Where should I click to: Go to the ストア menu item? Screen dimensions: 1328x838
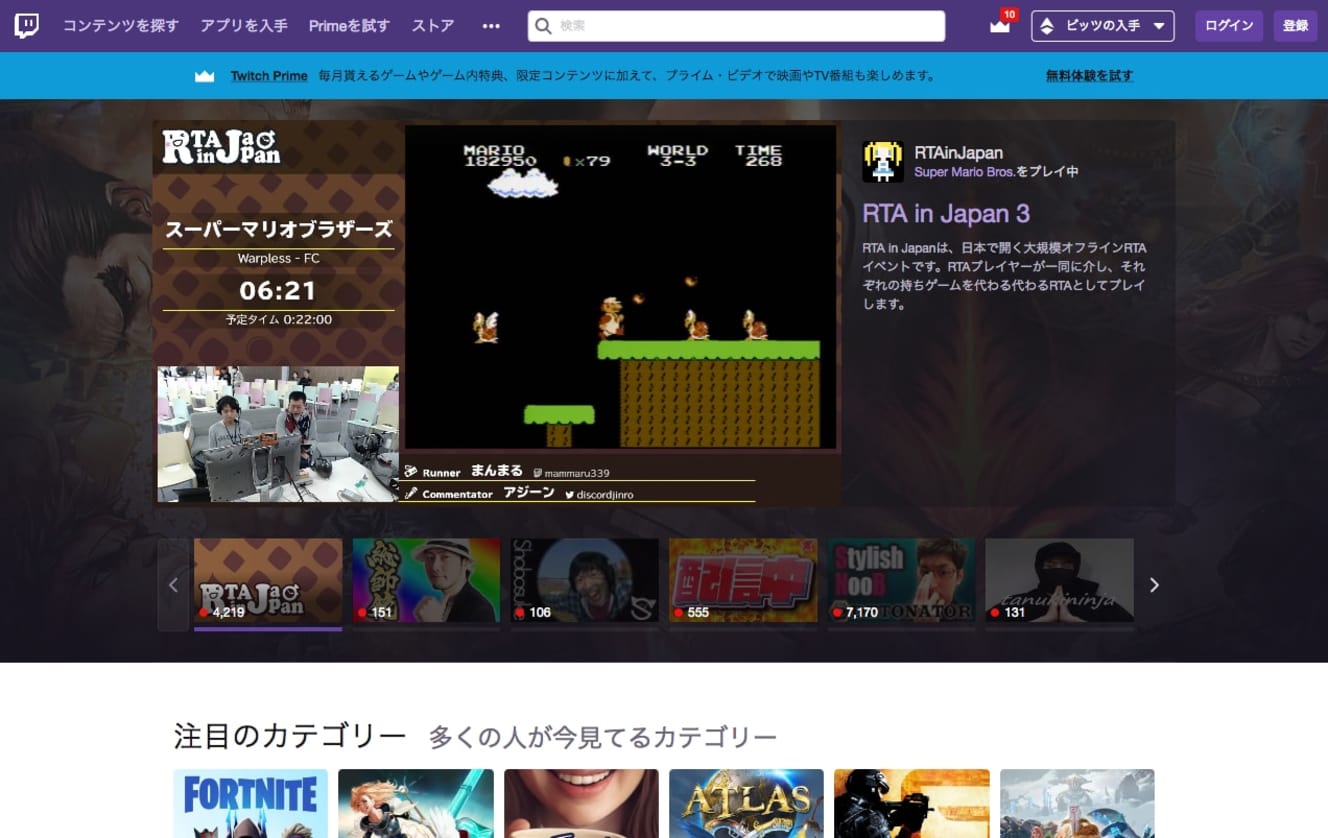coord(433,26)
